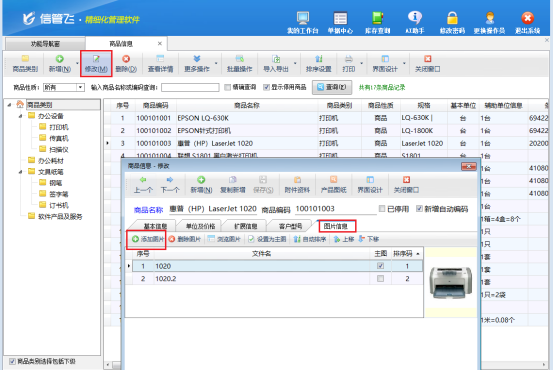Click 自动排序 in image toolbar

click(310, 239)
